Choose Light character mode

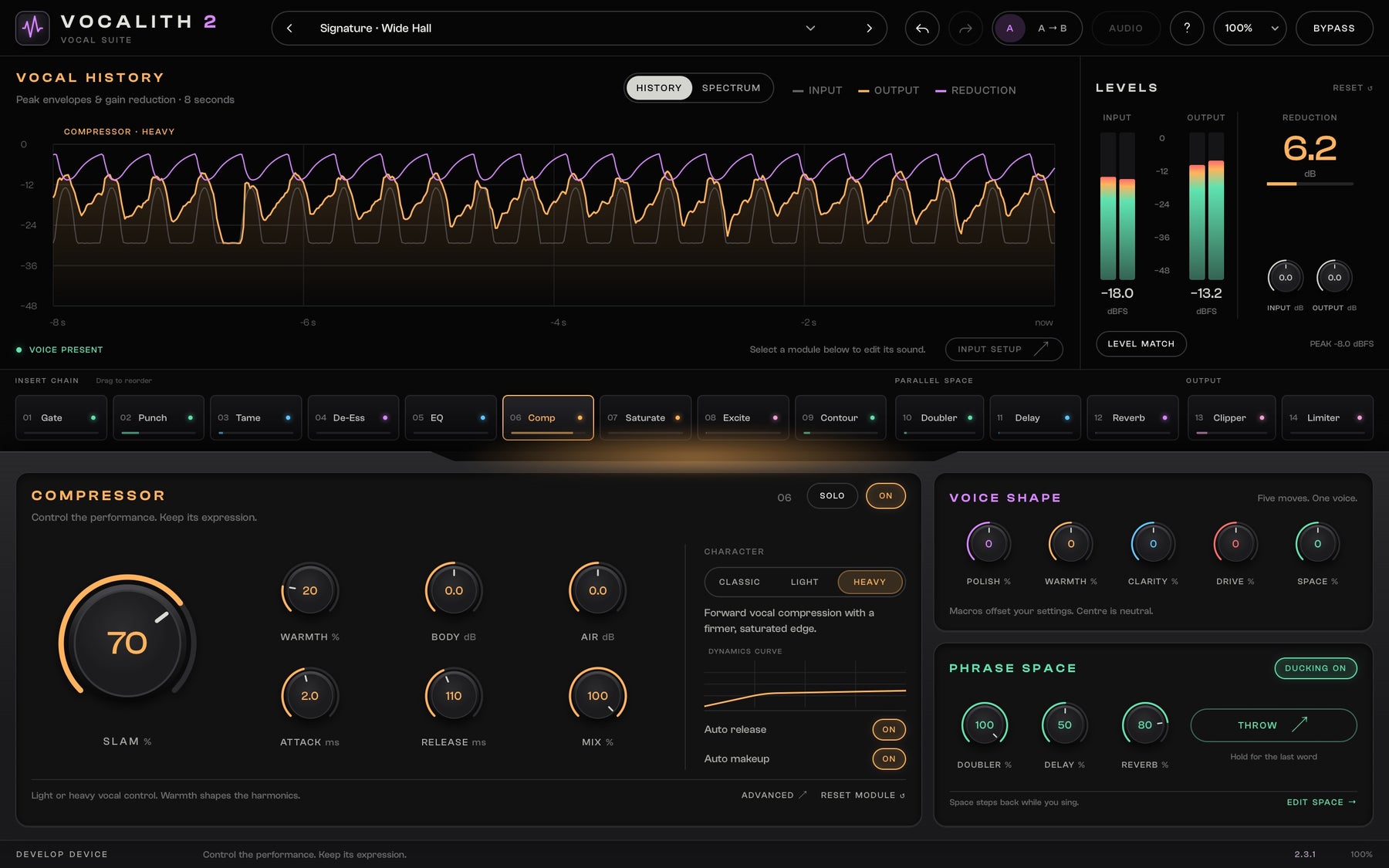coord(804,582)
